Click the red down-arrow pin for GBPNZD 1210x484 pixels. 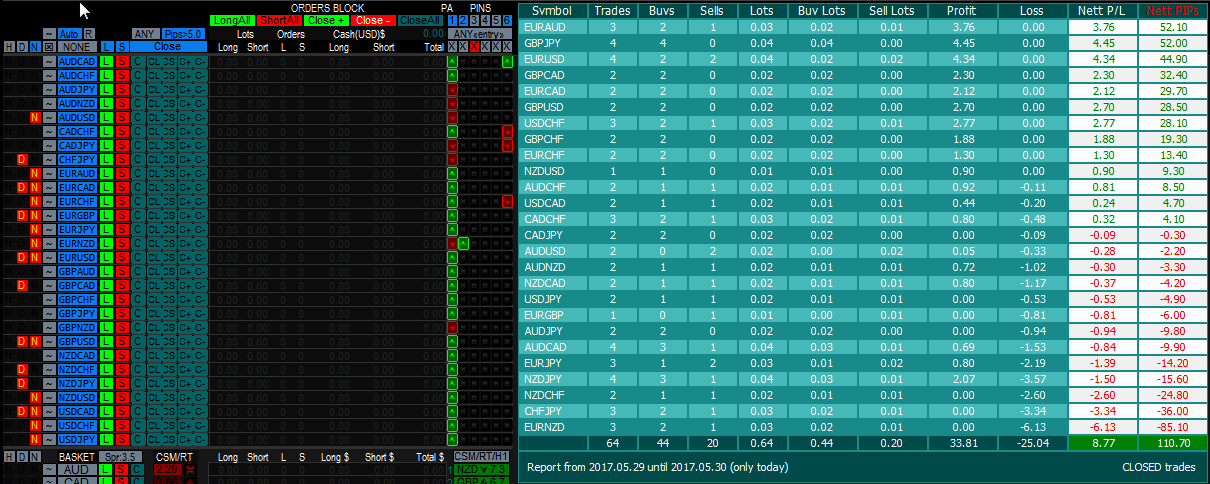pos(453,327)
